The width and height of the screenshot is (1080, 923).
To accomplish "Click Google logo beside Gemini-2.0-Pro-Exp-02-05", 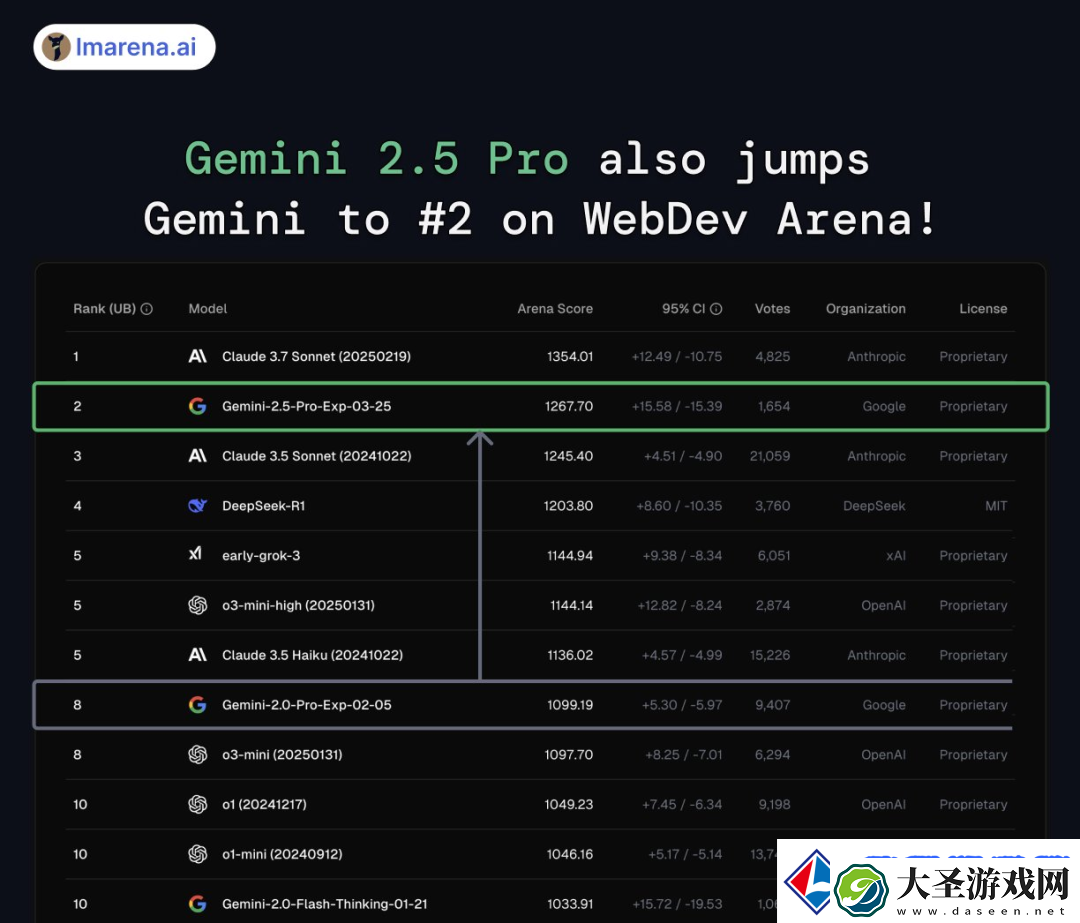I will [198, 705].
